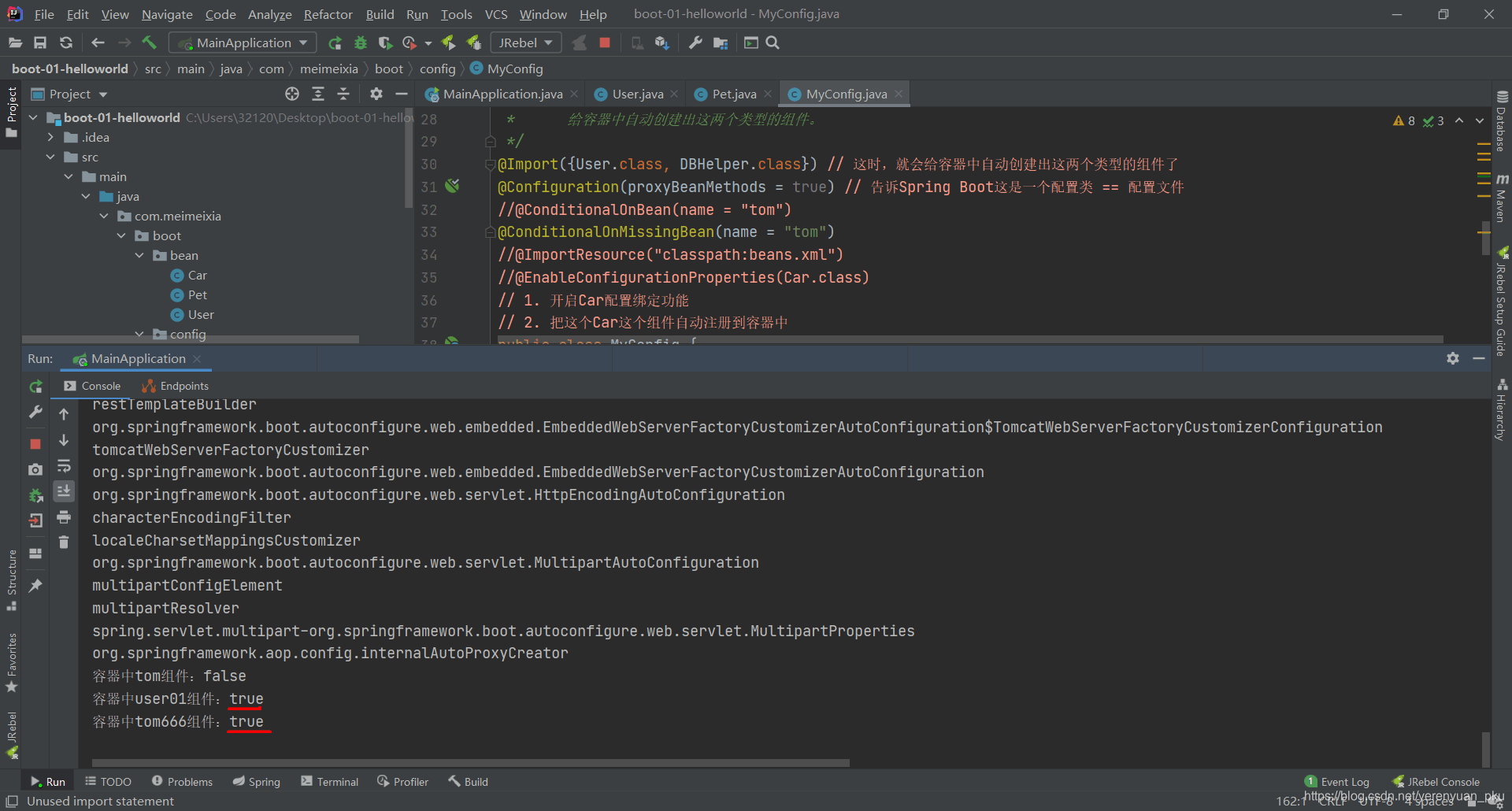The image size is (1512, 811).
Task: Open Project panel gear options
Action: click(376, 94)
